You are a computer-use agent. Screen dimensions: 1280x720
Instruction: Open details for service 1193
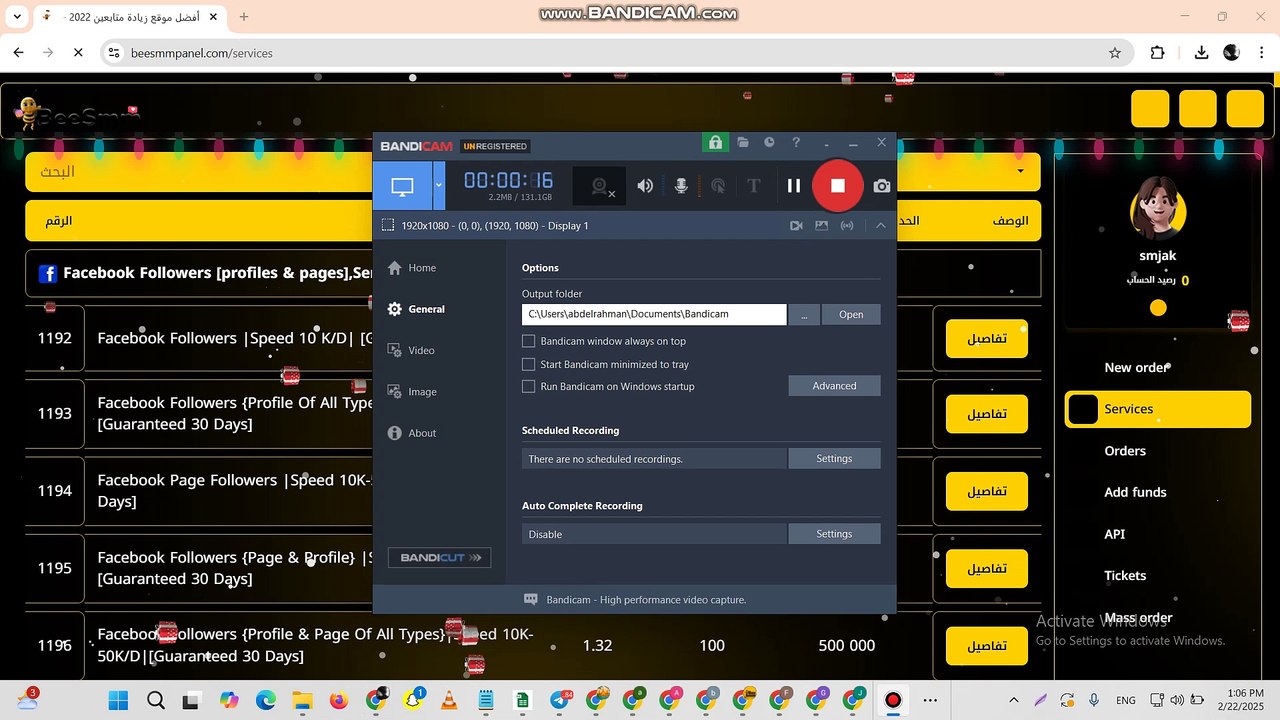point(986,414)
